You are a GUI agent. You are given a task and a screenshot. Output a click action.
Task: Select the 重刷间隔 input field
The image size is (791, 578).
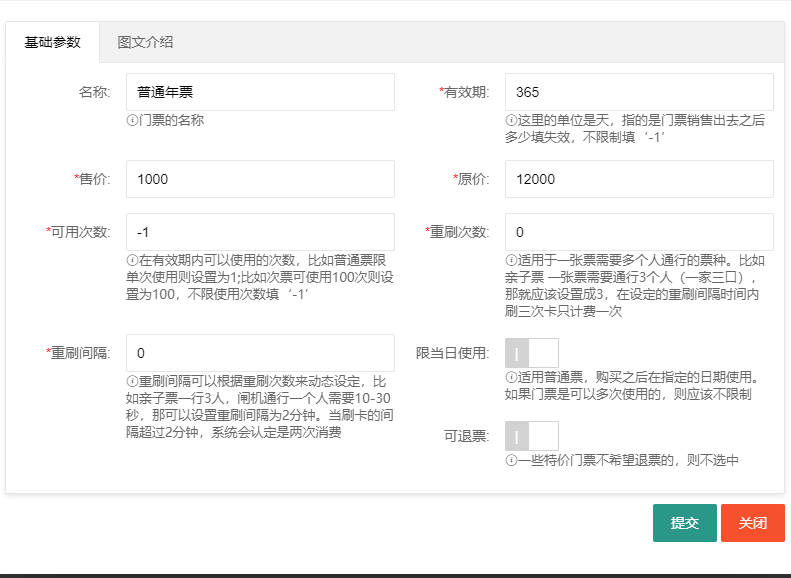pos(260,353)
